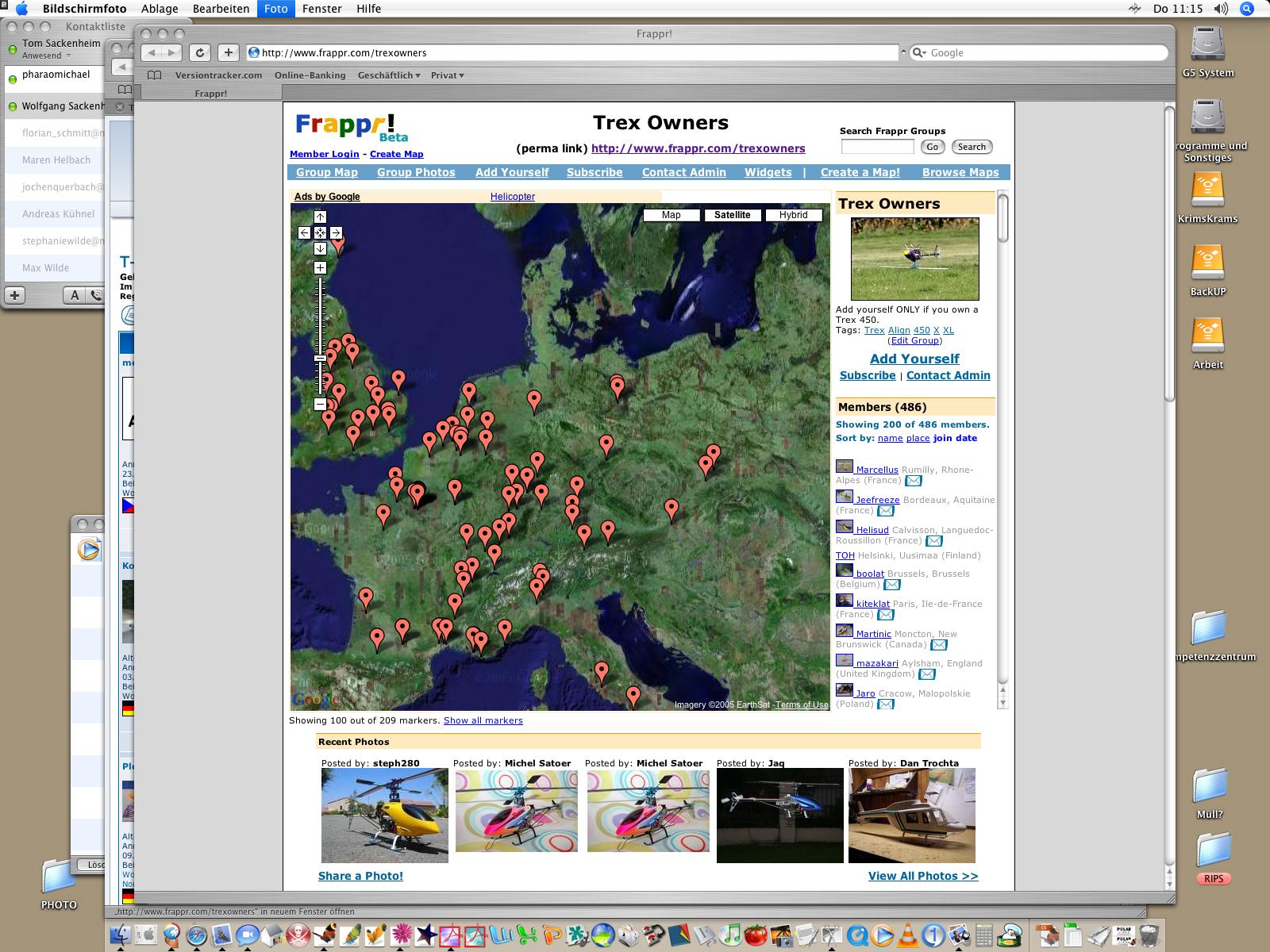The image size is (1270, 952).
Task: Add bookmark with the plus button
Action: pos(228,52)
